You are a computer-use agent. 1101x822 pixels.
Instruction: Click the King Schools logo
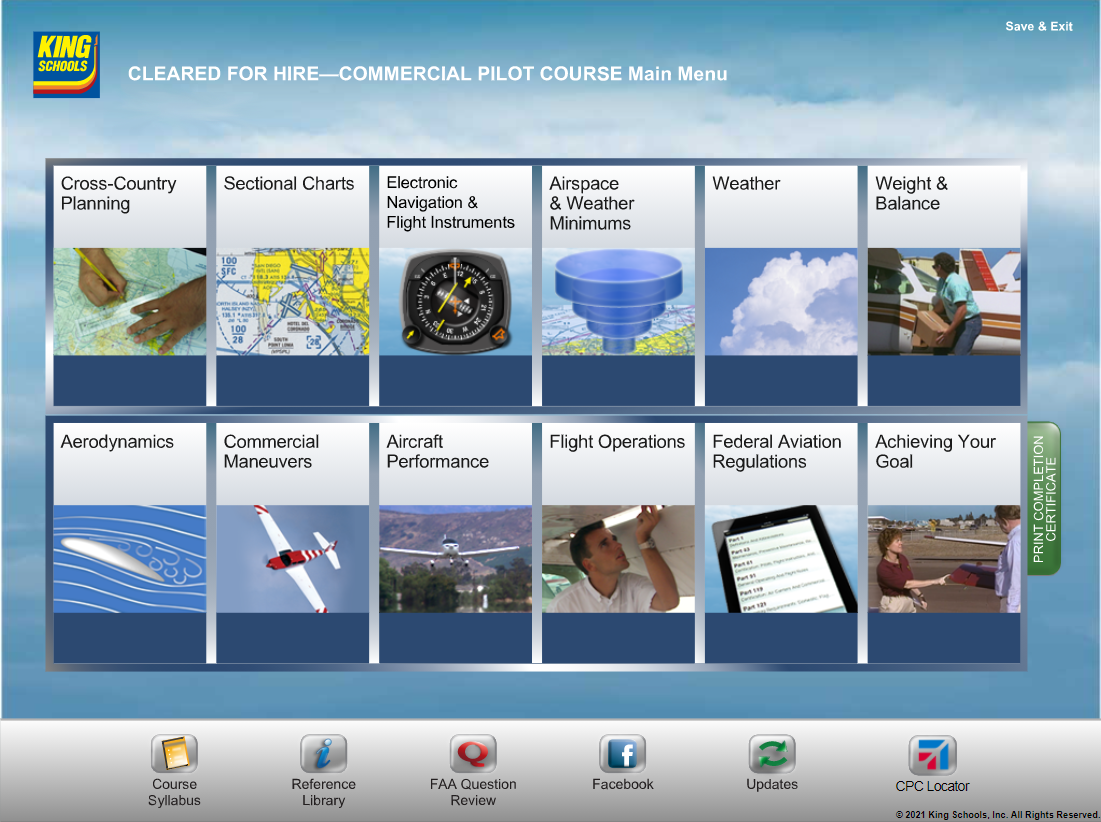coord(66,65)
